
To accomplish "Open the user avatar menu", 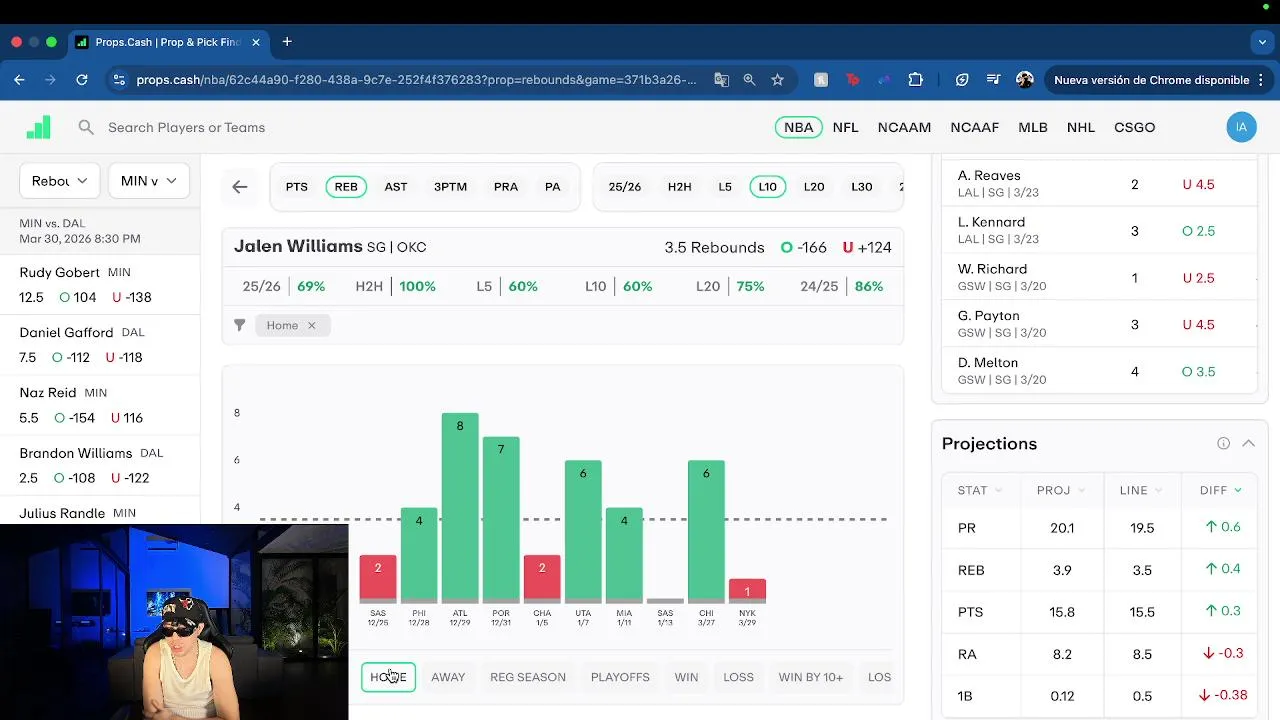I will point(1241,127).
